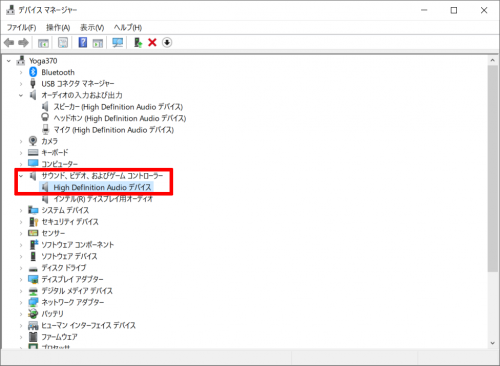This screenshot has height=366, width=500.
Task: Click the show/hide console tree toolbar icon
Action: [x=43, y=43]
